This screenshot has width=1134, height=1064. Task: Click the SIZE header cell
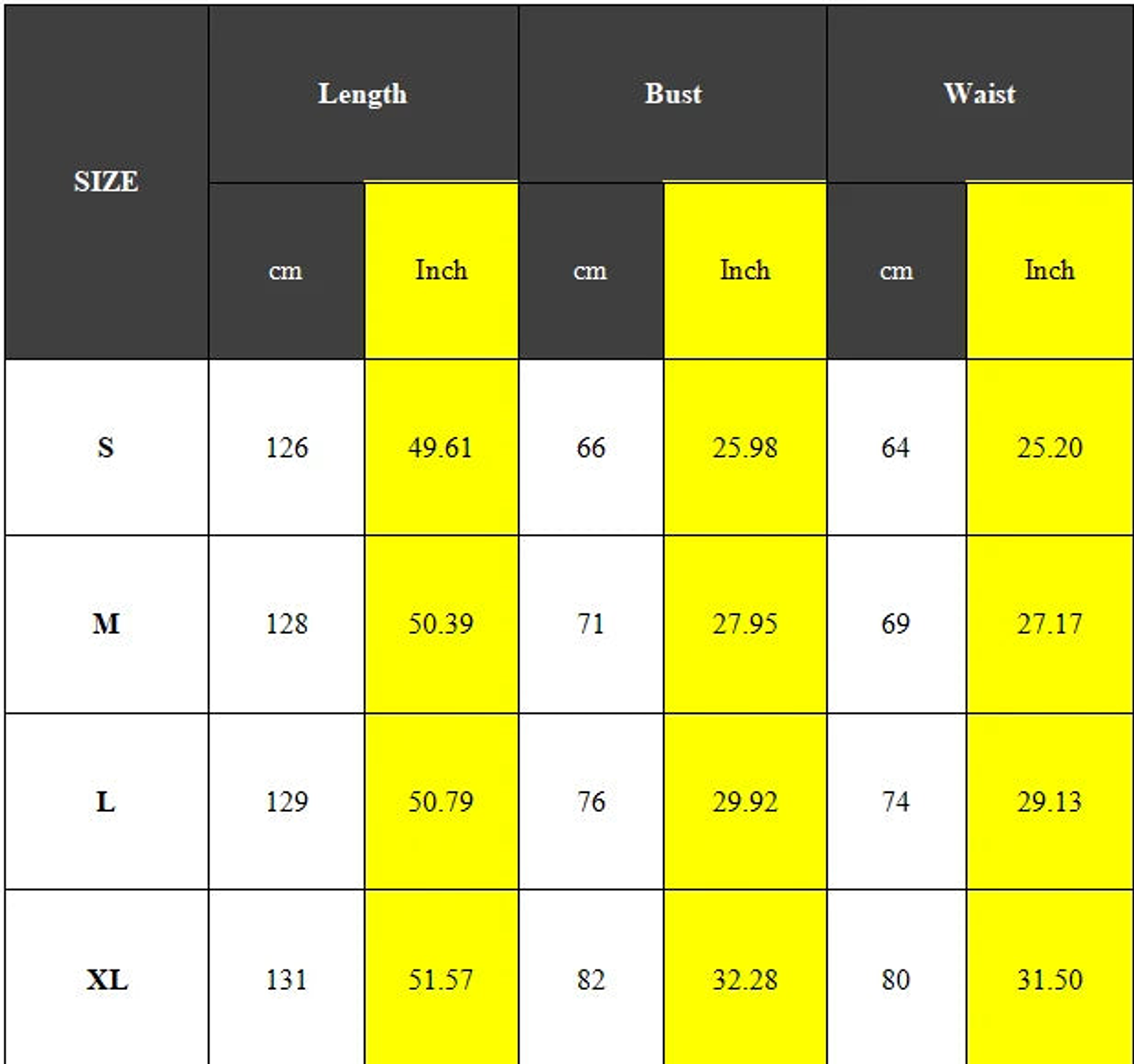click(106, 182)
